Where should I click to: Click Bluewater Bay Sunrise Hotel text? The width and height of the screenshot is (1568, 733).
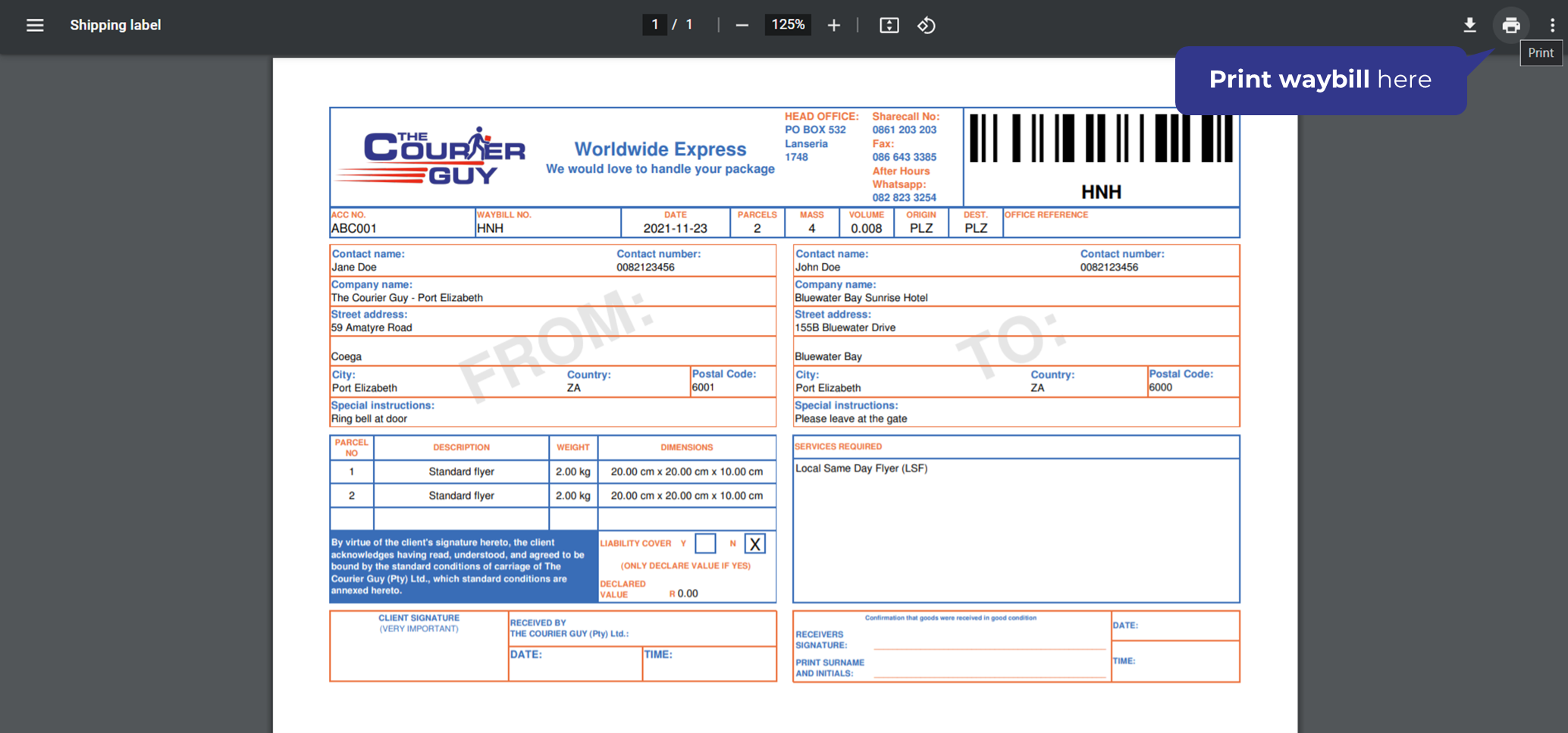(861, 298)
